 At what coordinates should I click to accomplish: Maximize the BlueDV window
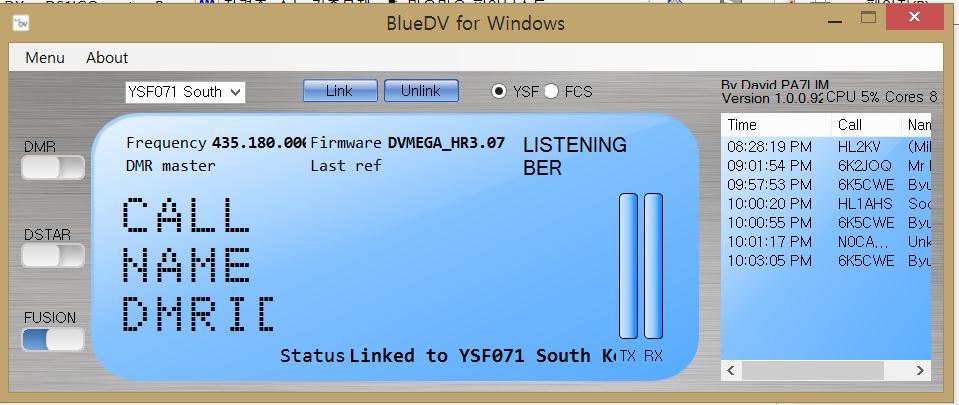[x=868, y=18]
